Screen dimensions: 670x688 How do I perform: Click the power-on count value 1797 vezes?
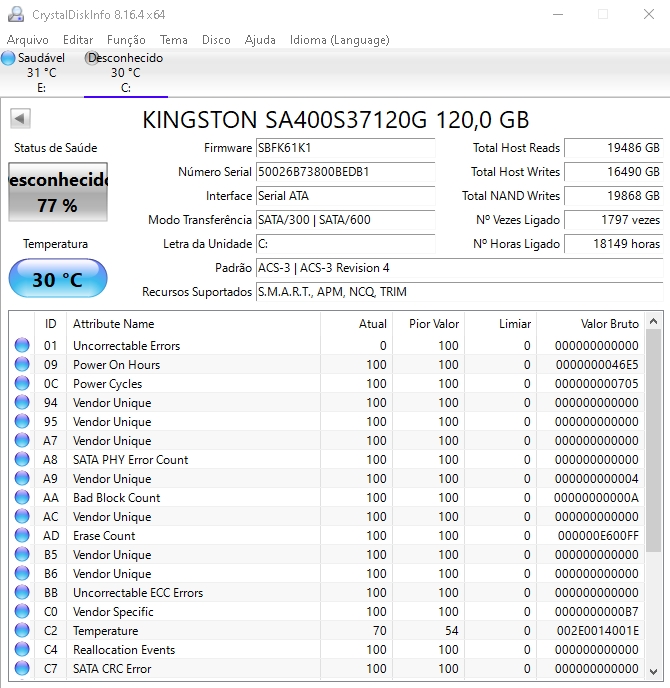[x=613, y=220]
